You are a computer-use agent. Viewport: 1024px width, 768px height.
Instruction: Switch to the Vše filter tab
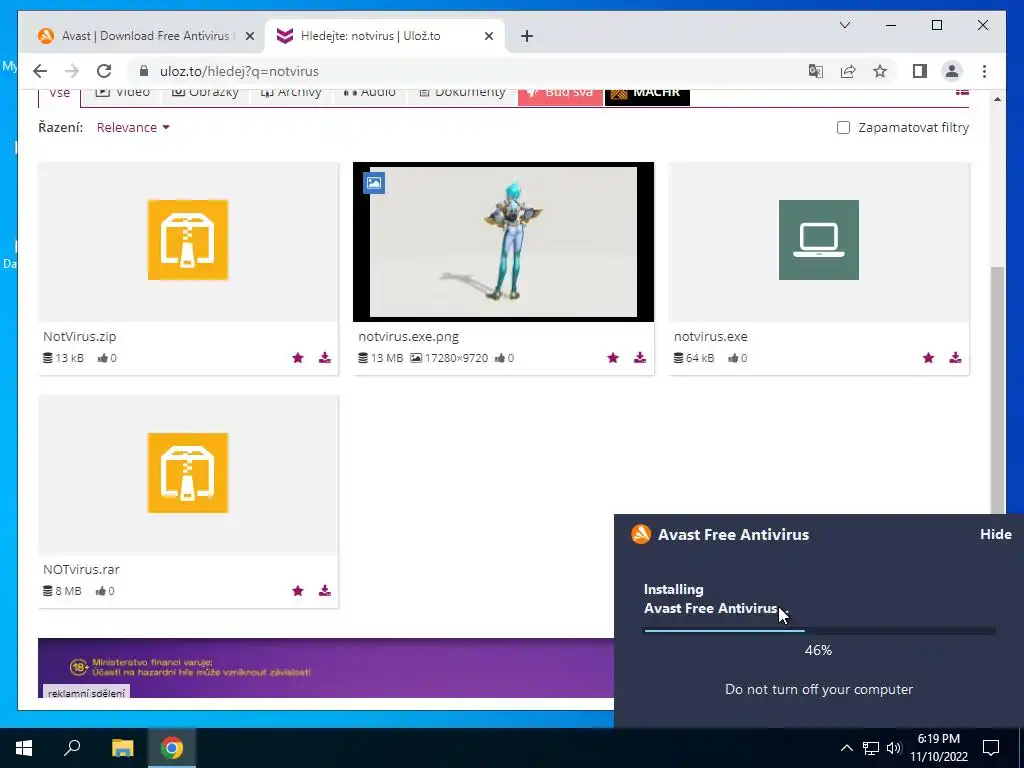tap(59, 95)
